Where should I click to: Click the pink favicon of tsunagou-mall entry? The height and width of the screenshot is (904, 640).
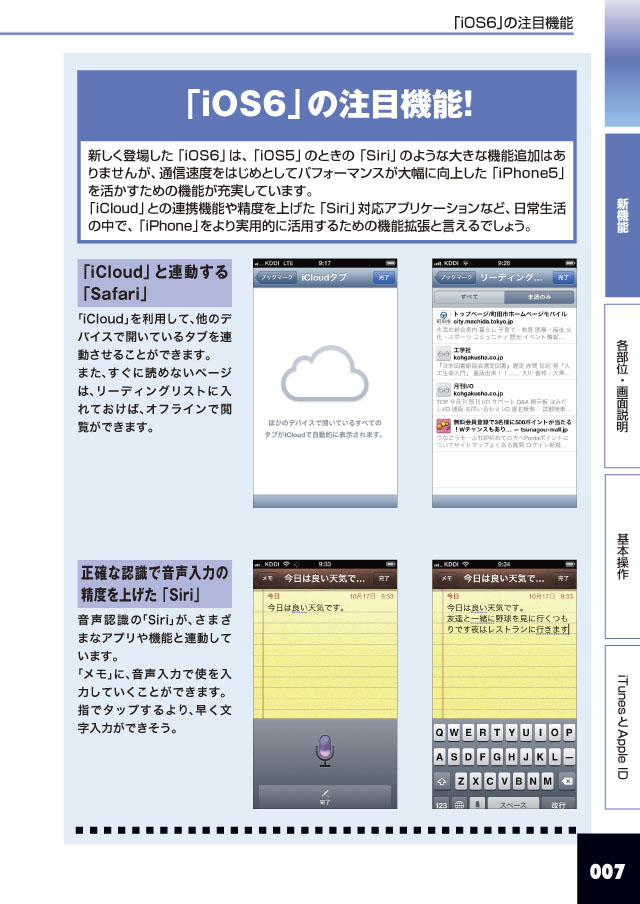(443, 426)
